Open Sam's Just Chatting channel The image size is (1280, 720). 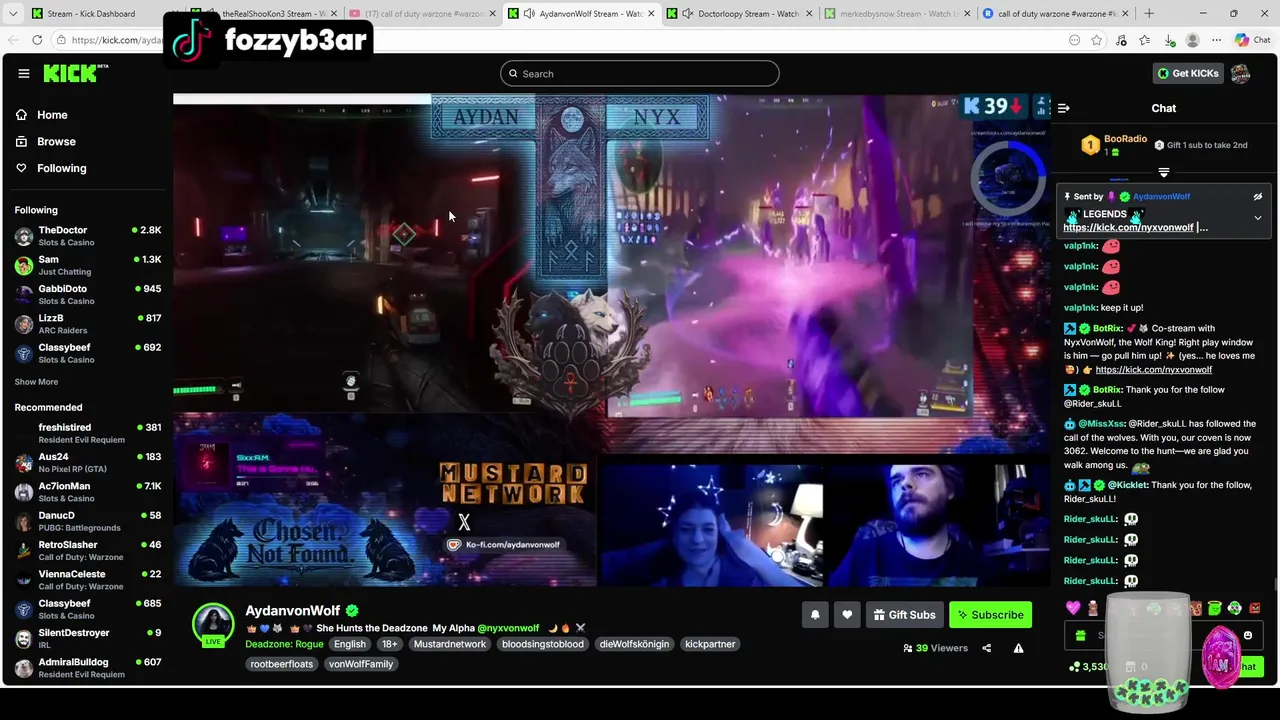(87, 265)
